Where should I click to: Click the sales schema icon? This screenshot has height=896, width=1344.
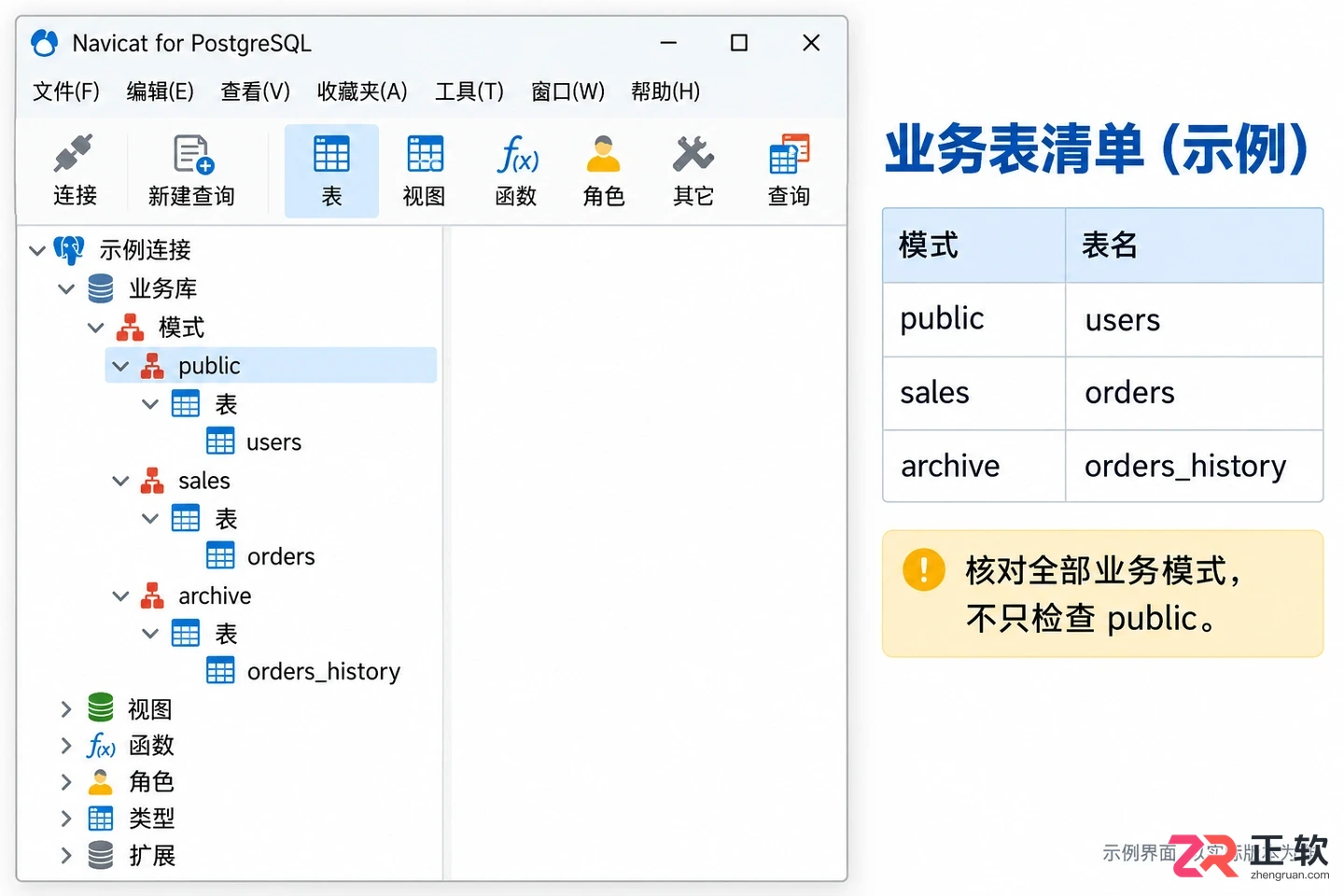click(x=152, y=481)
